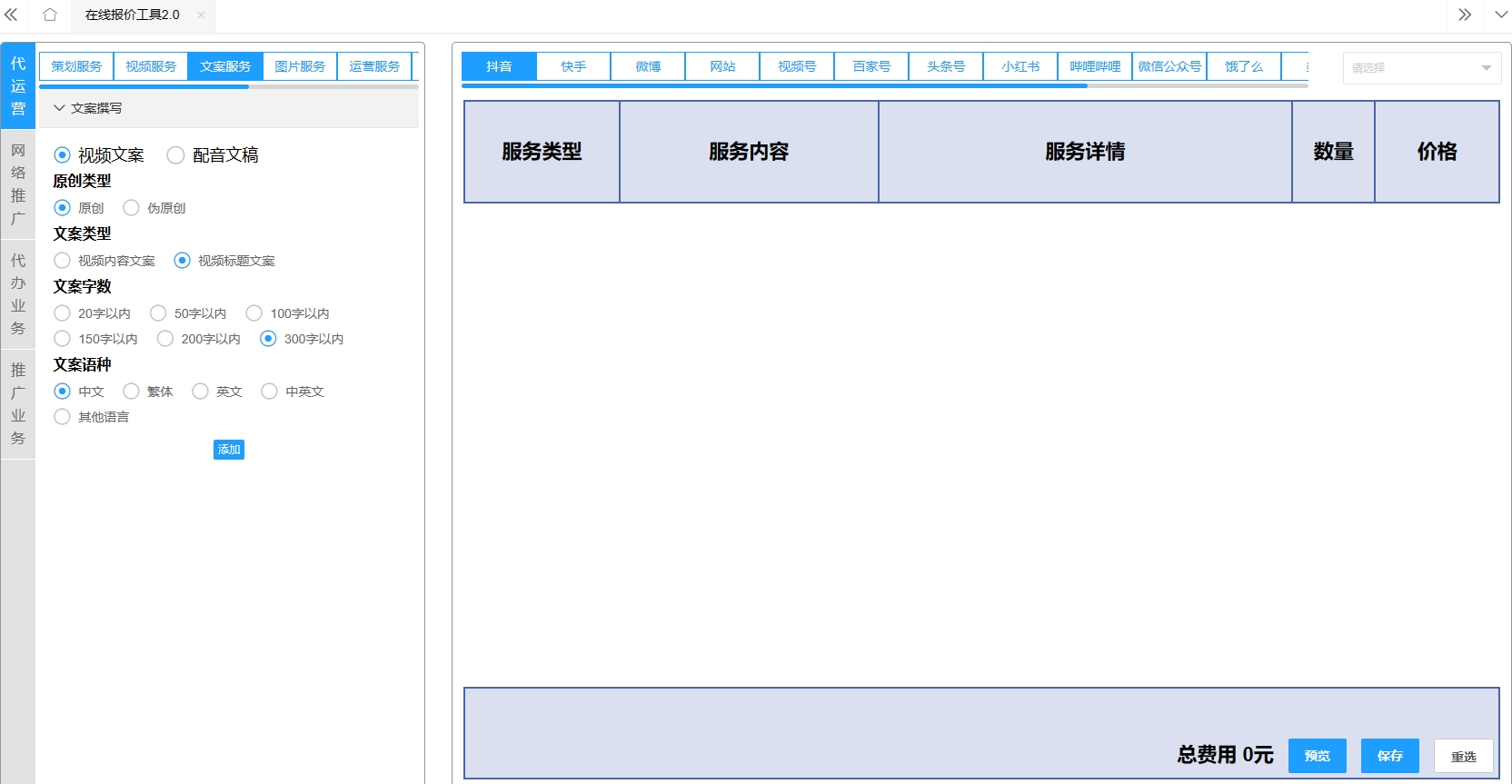Pick the 100字以内 word count option
Image resolution: width=1512 pixels, height=784 pixels.
tap(254, 313)
